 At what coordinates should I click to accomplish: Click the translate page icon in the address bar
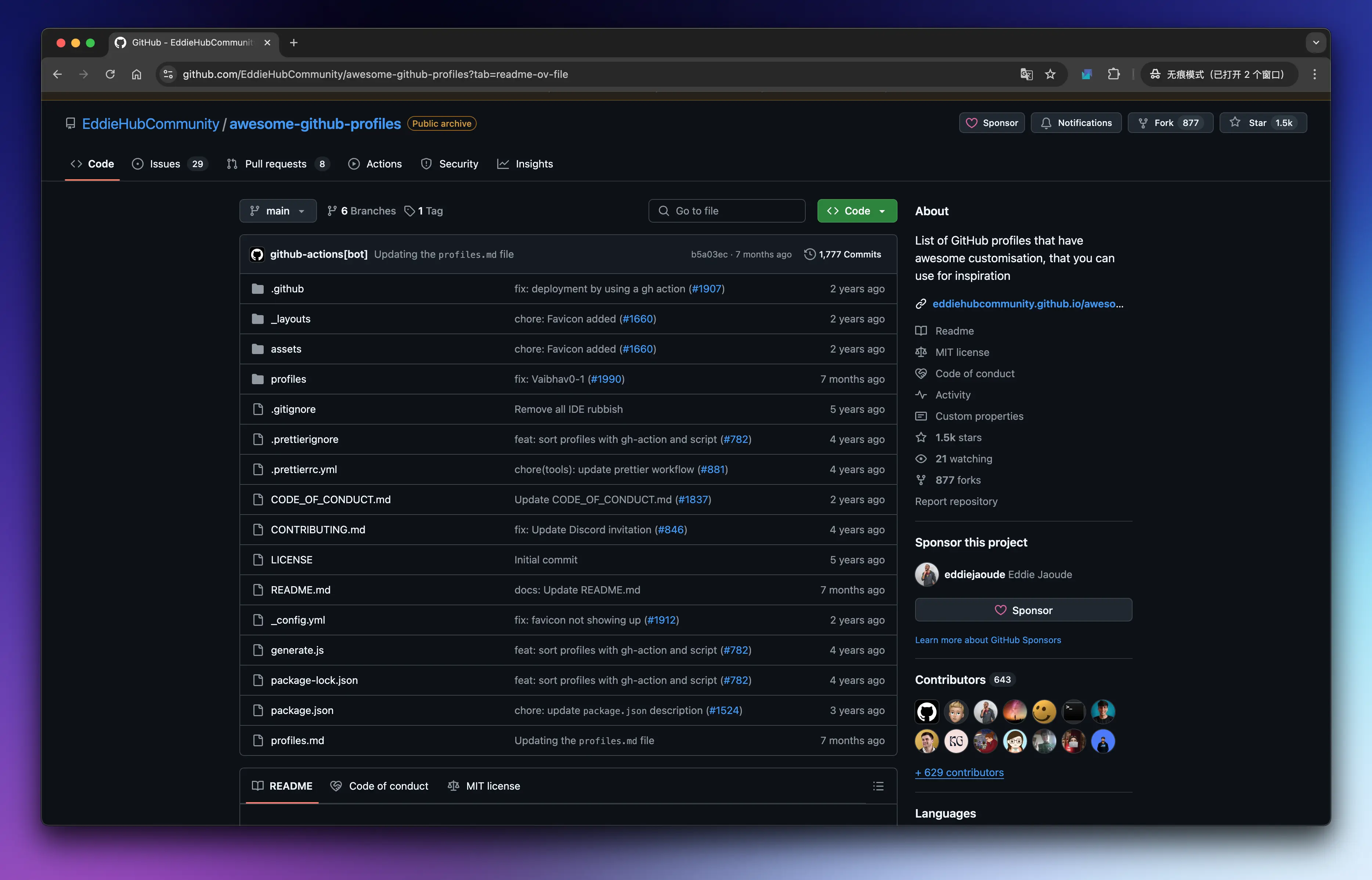[x=1026, y=74]
